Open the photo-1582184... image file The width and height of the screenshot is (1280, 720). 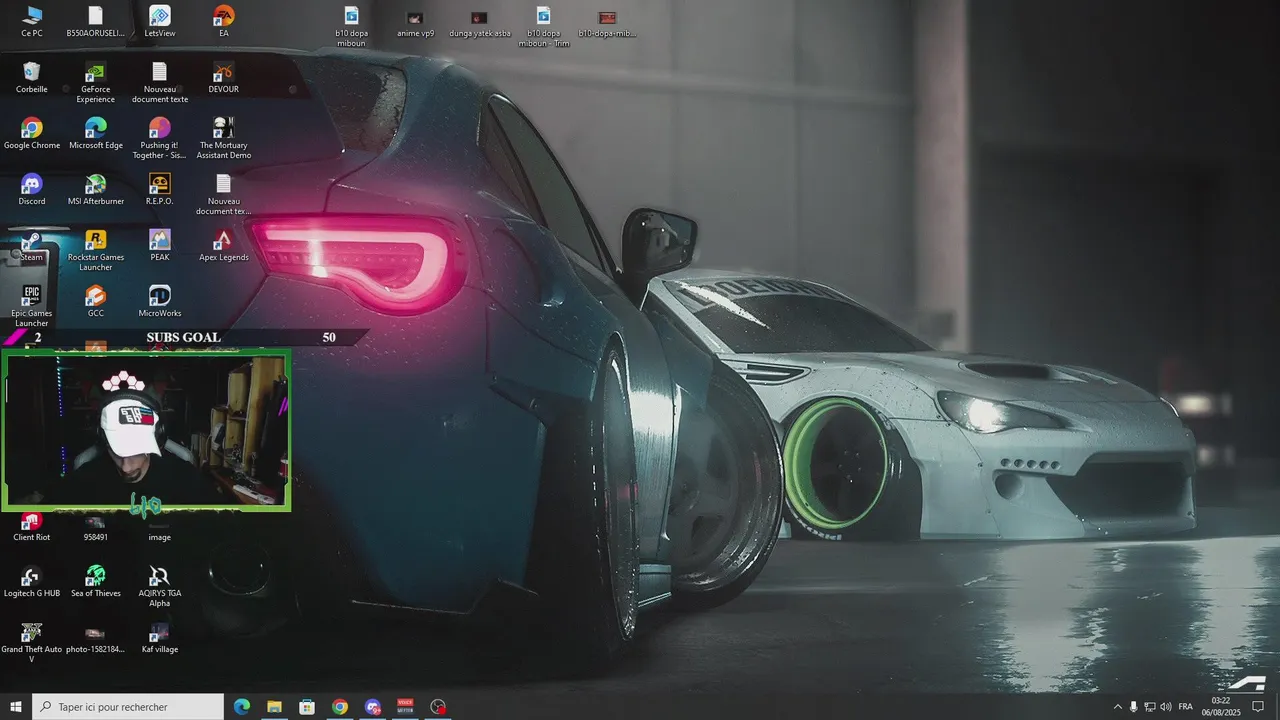[95, 637]
